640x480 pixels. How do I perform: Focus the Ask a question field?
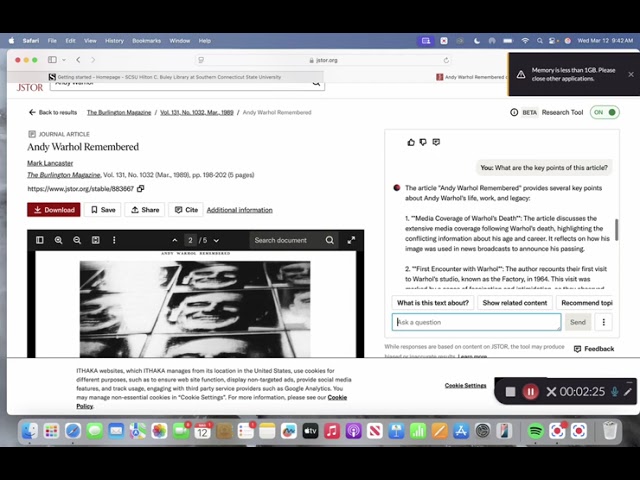[476, 322]
